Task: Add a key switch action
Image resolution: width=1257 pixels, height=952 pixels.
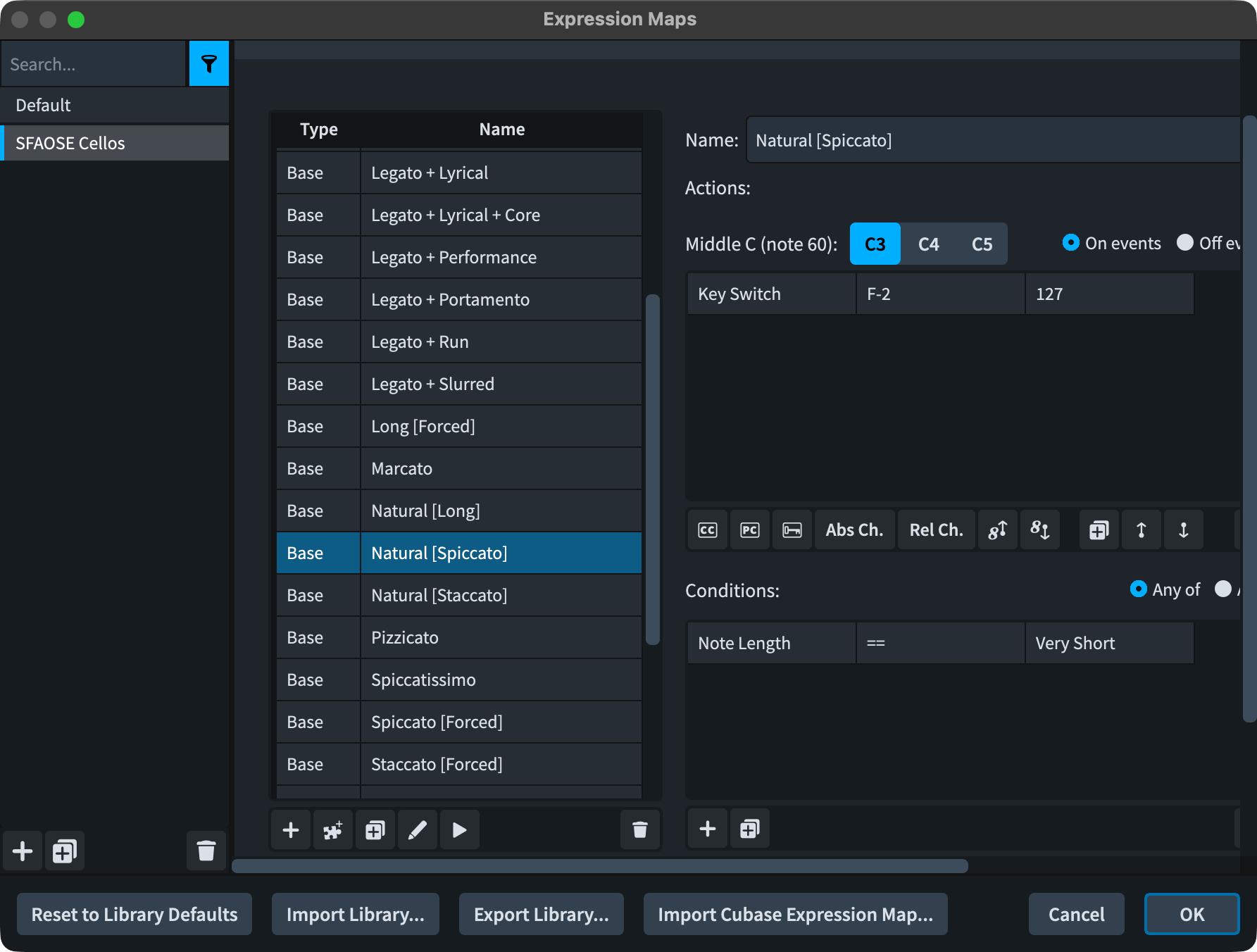Action: 792,530
